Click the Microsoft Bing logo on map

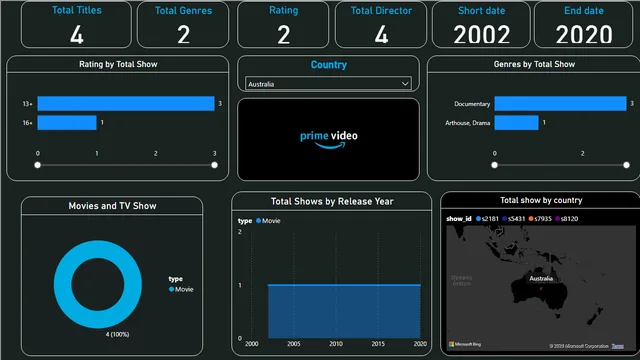[x=465, y=344]
